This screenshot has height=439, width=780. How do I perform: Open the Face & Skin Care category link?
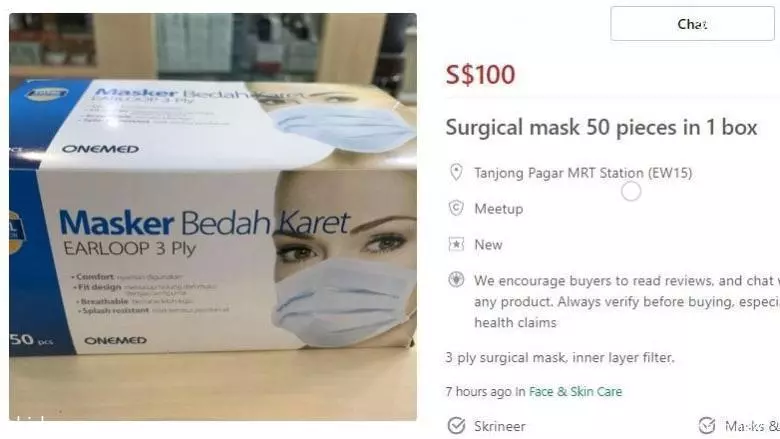pos(575,392)
